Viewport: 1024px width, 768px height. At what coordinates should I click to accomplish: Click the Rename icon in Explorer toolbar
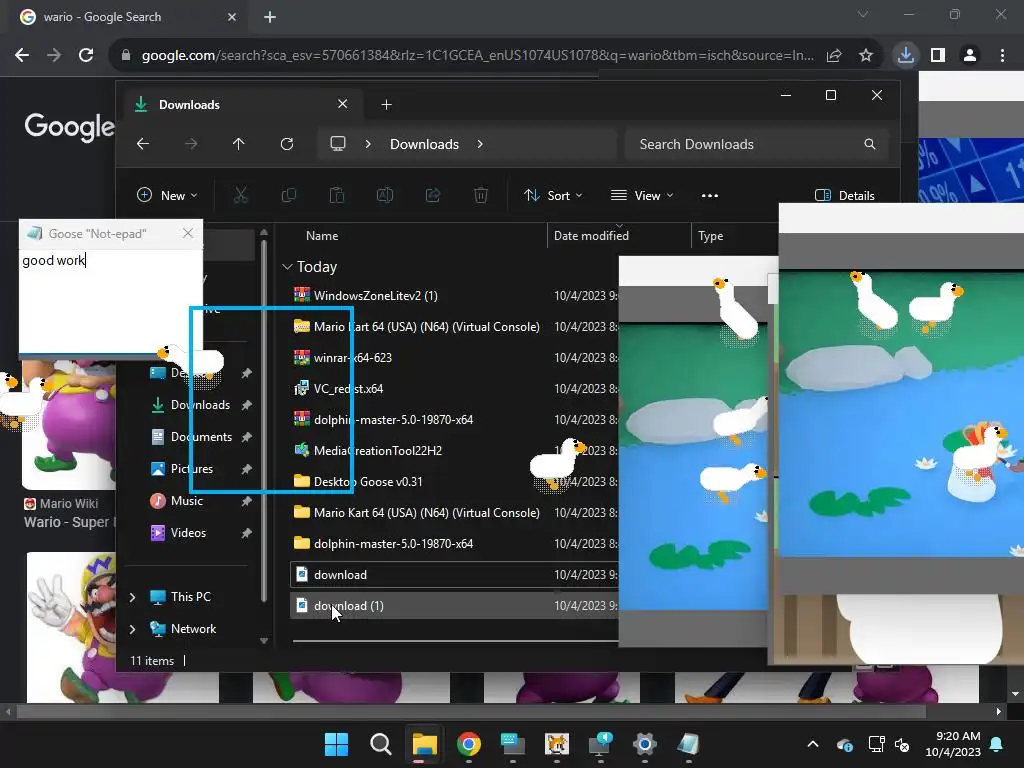[x=385, y=195]
